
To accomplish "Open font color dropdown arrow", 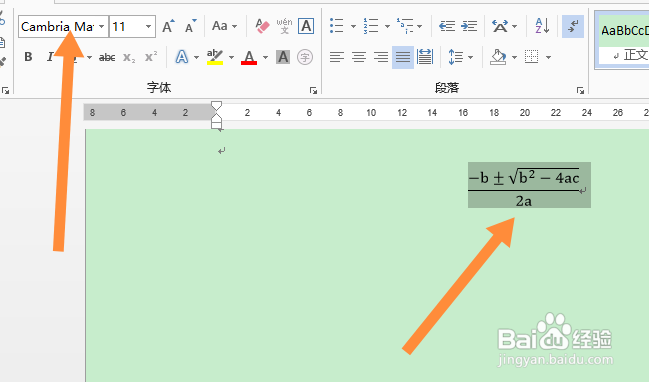I will (265, 58).
